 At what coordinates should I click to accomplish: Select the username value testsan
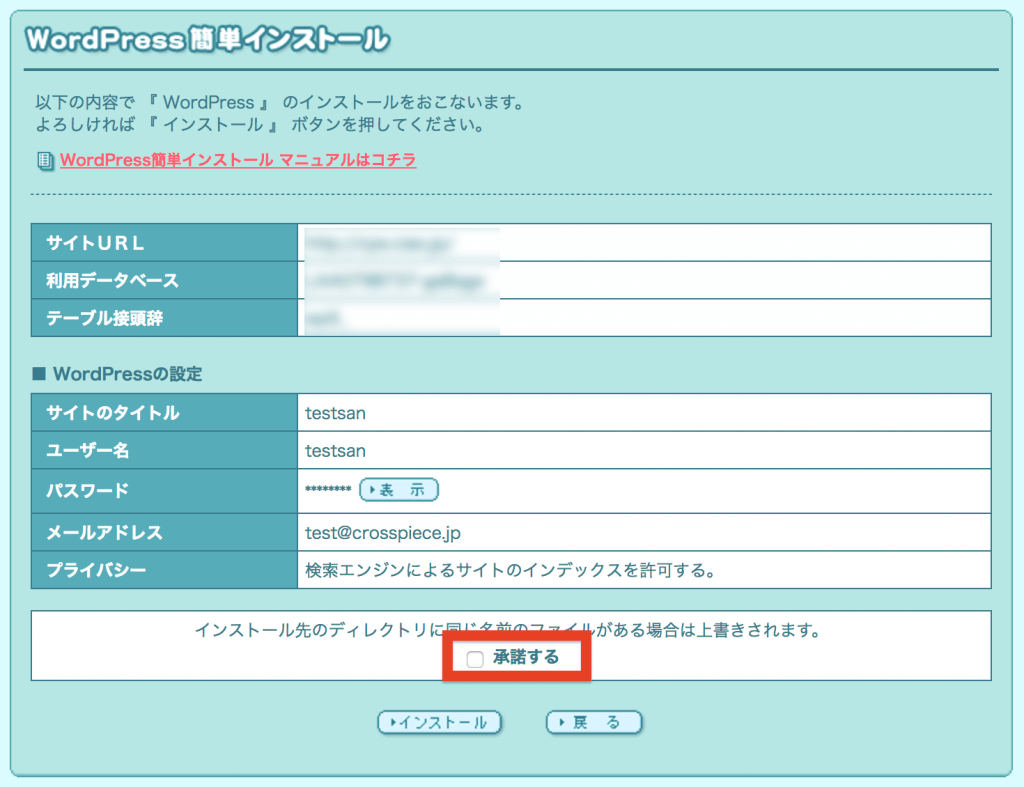tap(335, 451)
